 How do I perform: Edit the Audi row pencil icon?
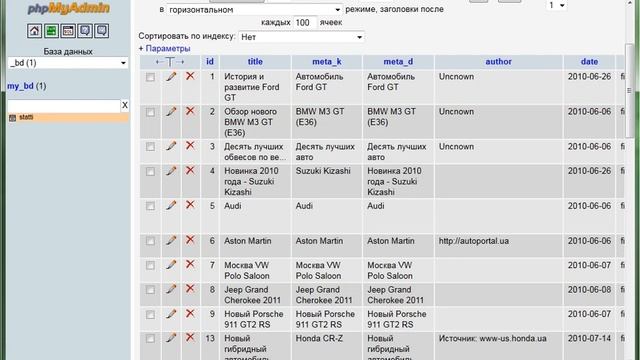click(171, 205)
